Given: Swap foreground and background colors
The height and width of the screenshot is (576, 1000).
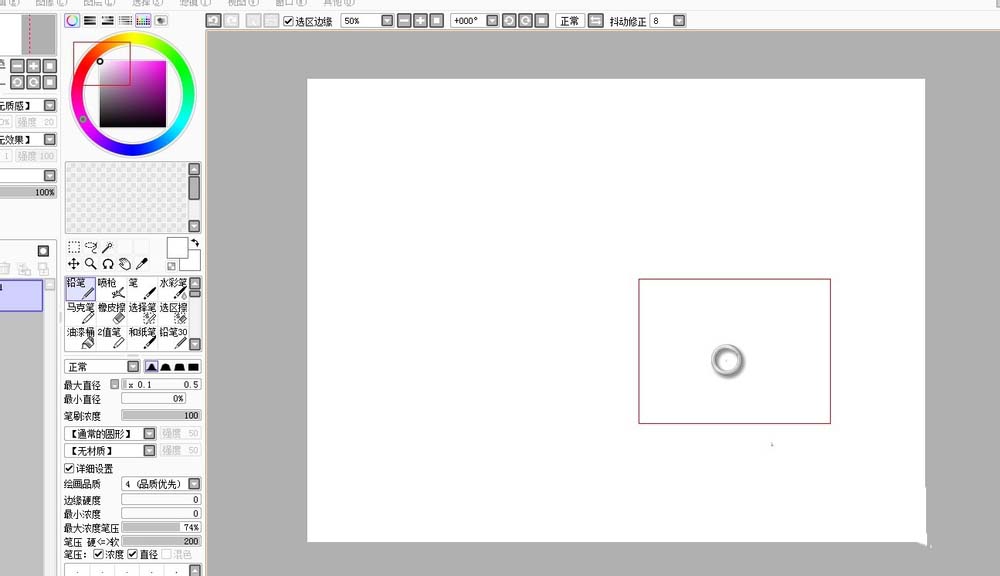Looking at the screenshot, I should (x=195, y=243).
